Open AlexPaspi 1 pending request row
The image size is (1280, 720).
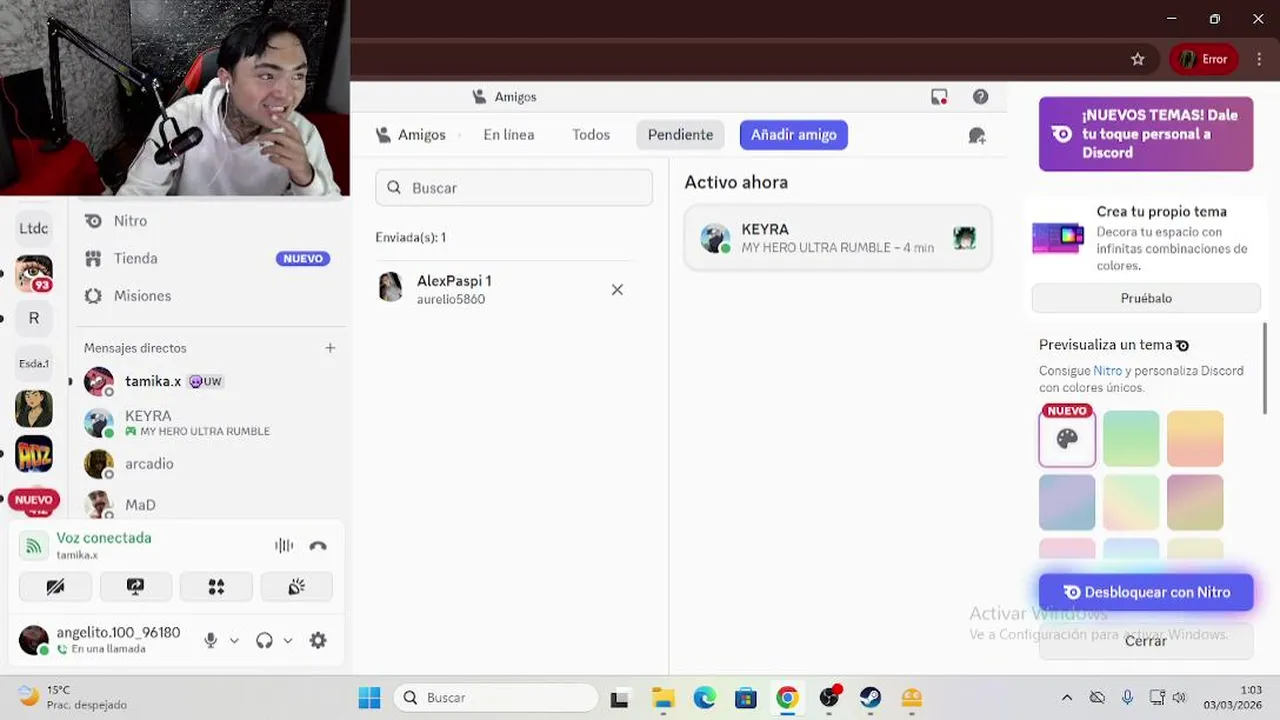[505, 289]
